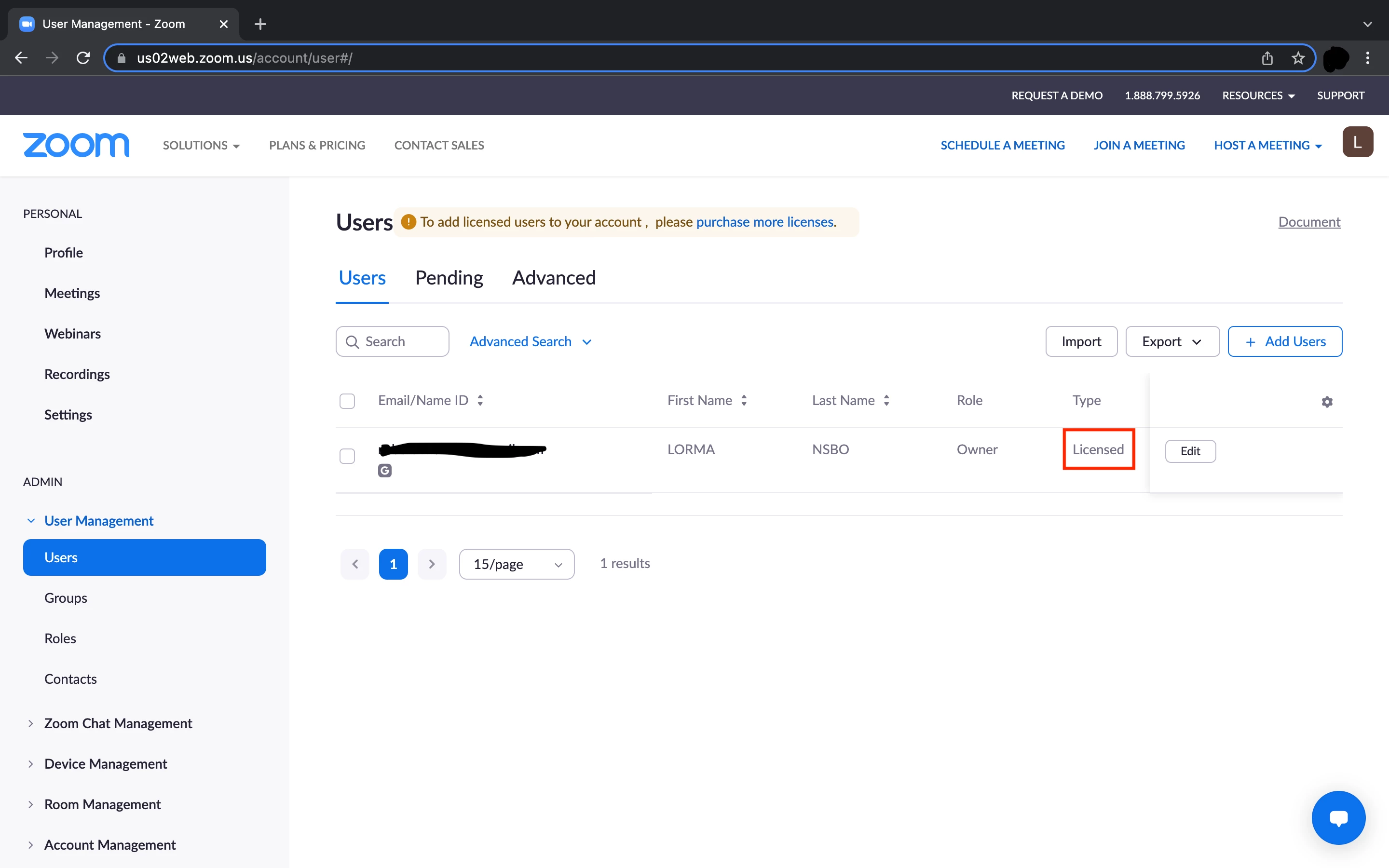This screenshot has width=1389, height=868.
Task: Open the chat support bubble
Action: [1338, 817]
